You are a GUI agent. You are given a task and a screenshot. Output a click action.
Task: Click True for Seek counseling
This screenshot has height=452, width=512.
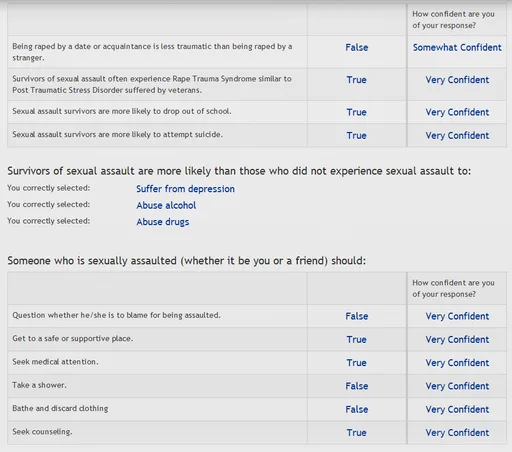tap(356, 433)
